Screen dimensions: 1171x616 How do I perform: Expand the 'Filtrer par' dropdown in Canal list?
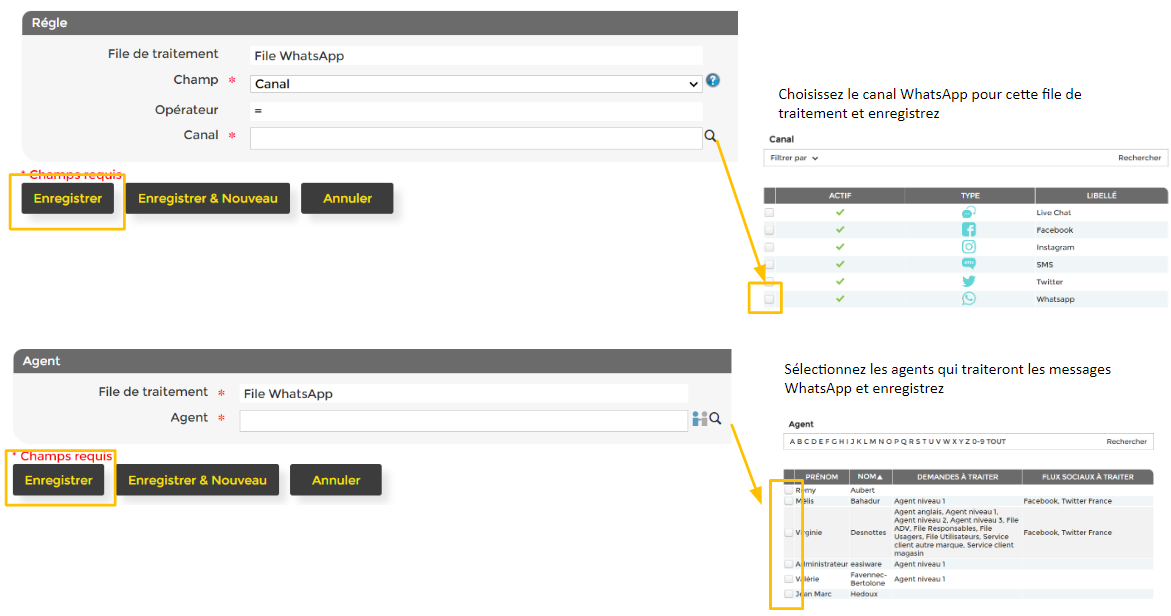pos(794,158)
